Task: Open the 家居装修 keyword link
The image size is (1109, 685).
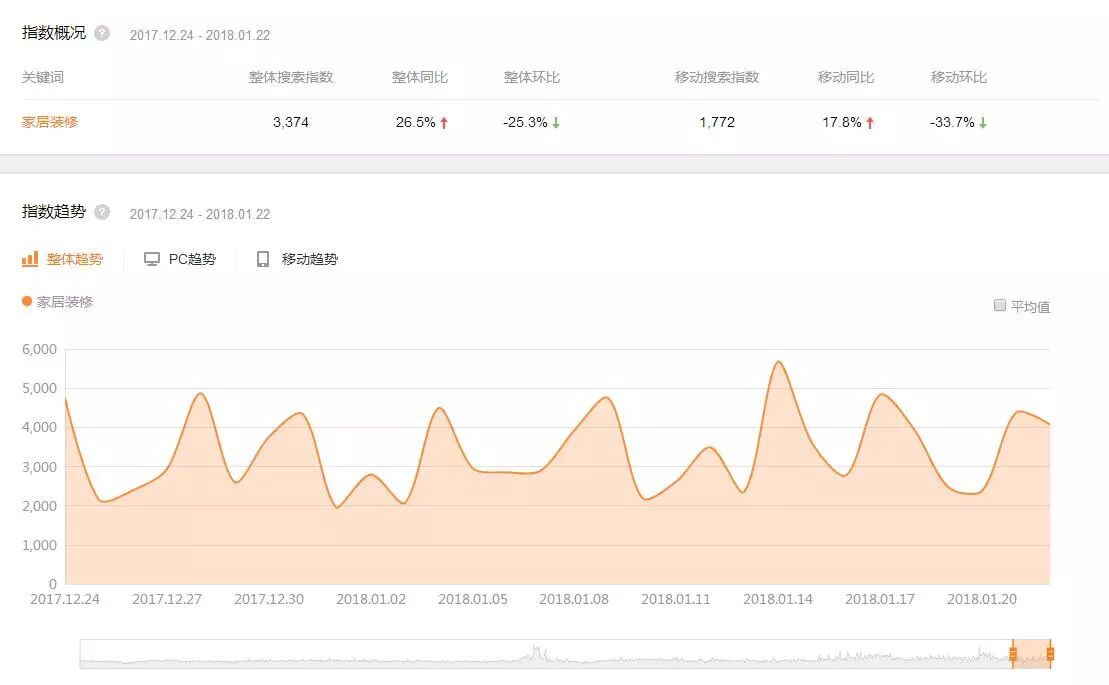Action: point(50,122)
